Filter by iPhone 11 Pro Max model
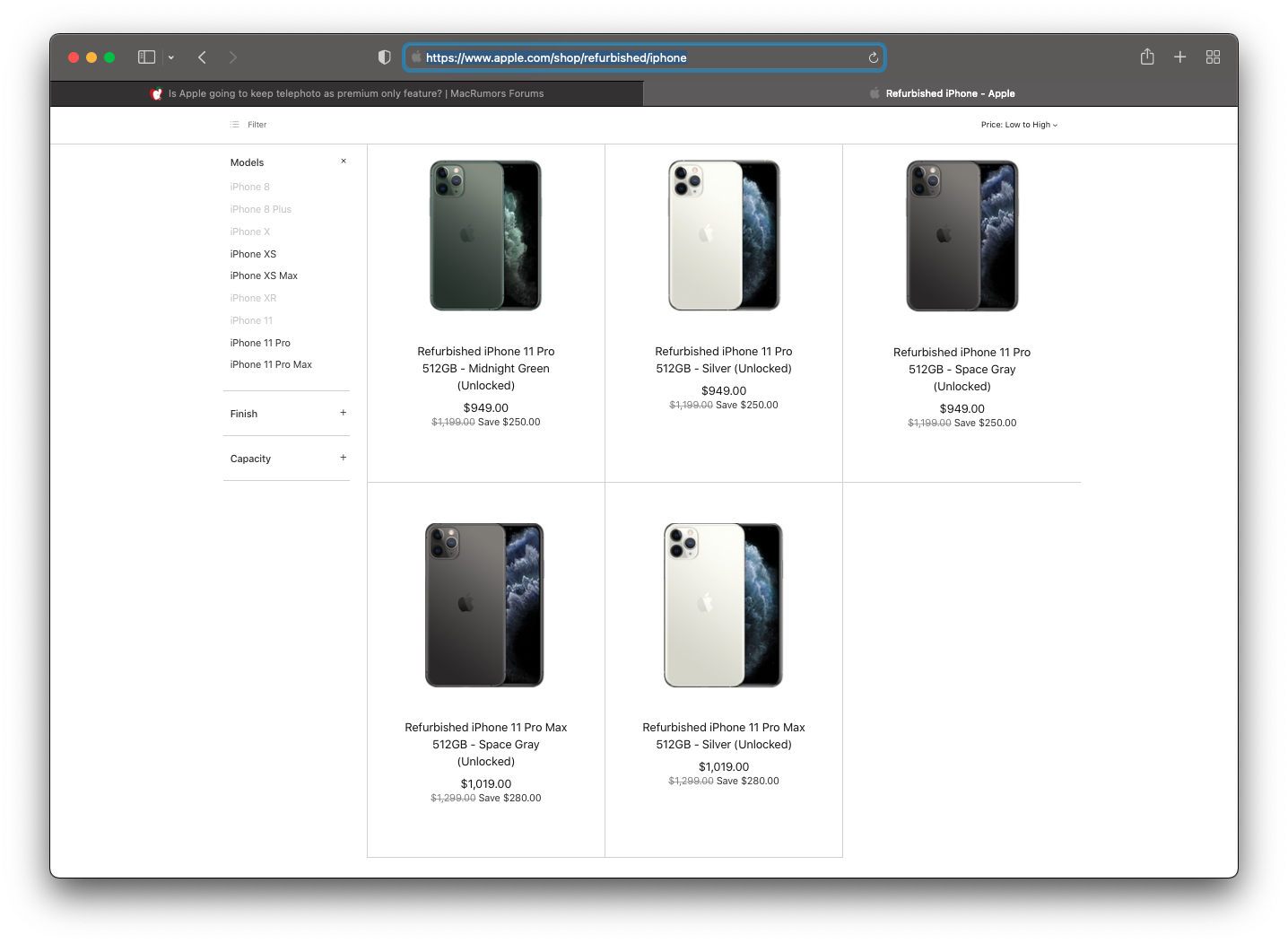 coord(271,364)
